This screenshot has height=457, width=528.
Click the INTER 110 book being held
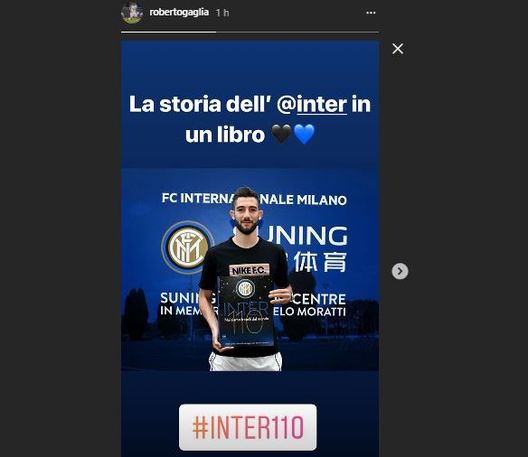click(246, 310)
